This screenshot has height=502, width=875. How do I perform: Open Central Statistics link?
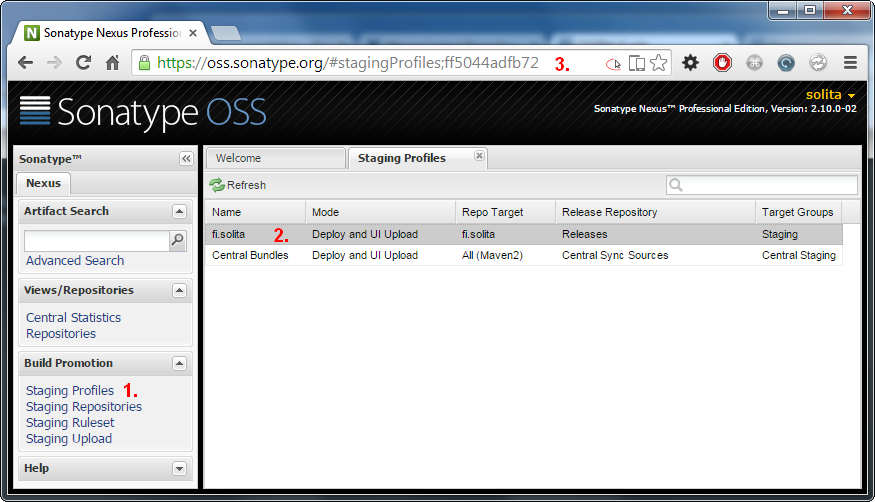pos(73,317)
